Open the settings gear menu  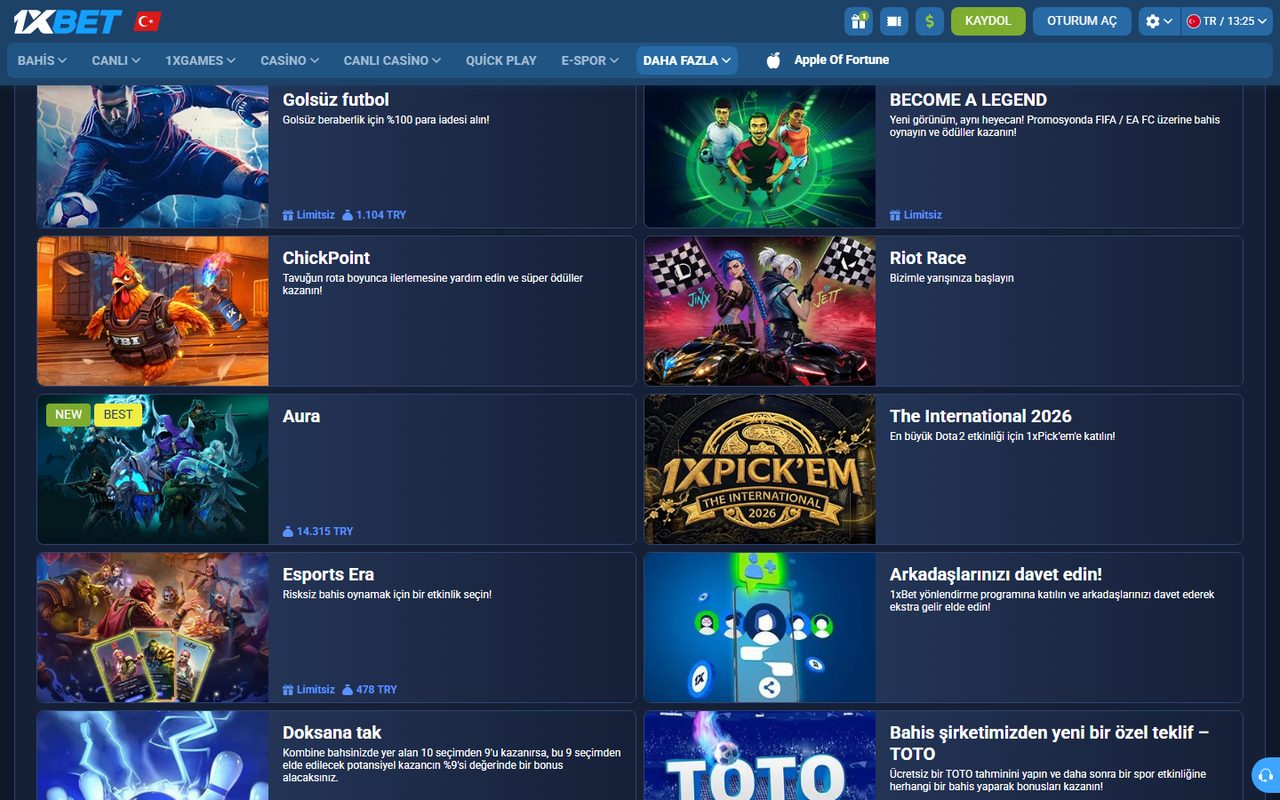(x=1159, y=21)
